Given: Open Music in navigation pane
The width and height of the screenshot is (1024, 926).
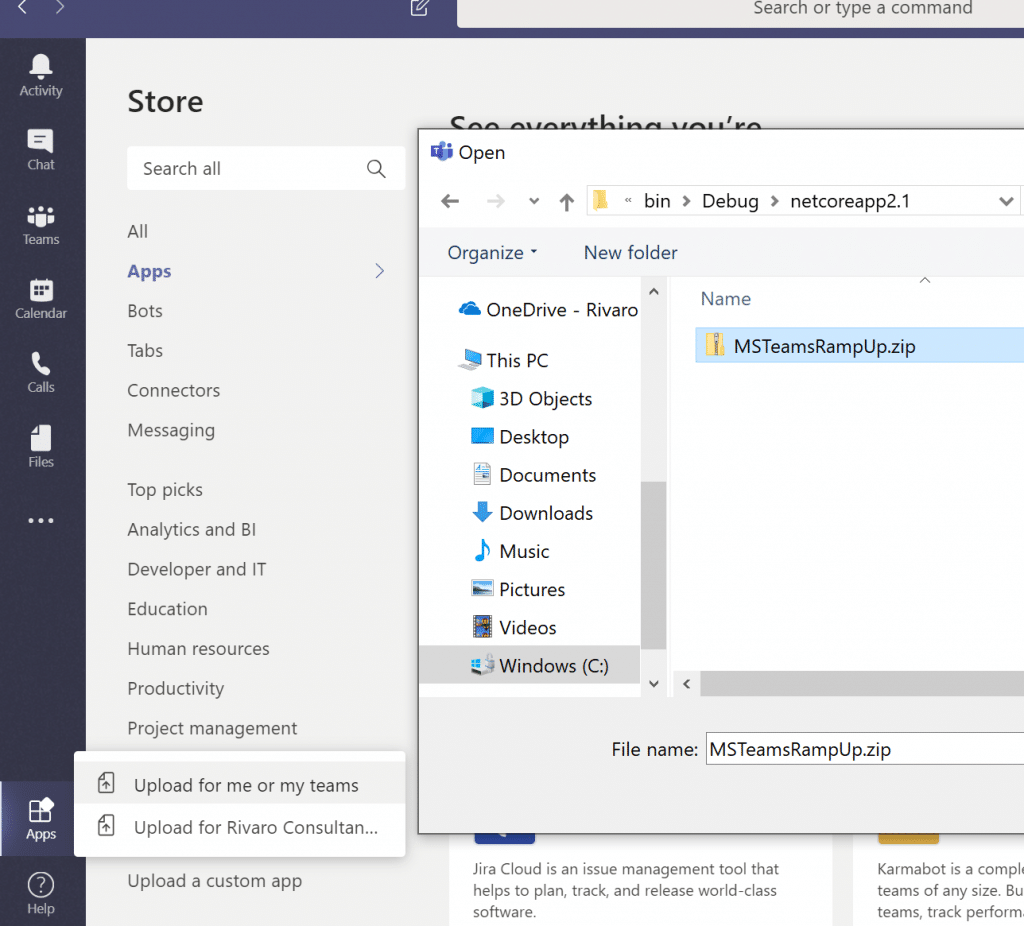Looking at the screenshot, I should point(510,551).
